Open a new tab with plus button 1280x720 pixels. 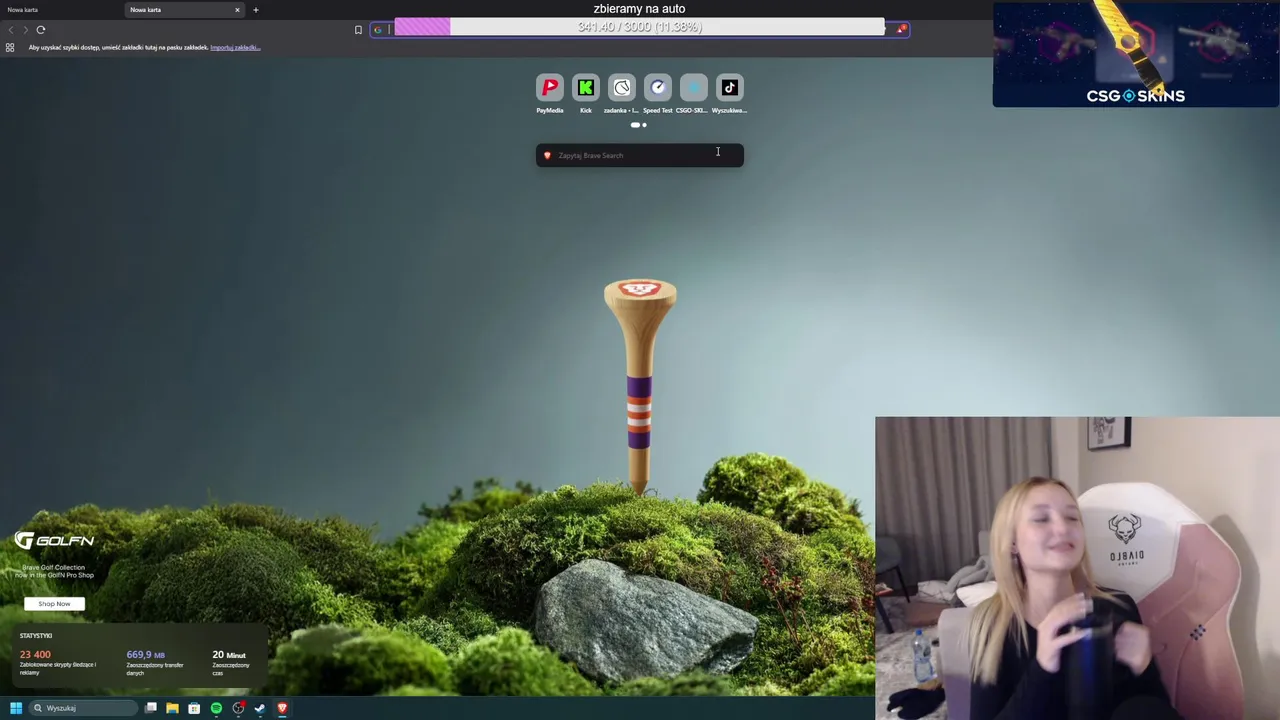coord(255,10)
